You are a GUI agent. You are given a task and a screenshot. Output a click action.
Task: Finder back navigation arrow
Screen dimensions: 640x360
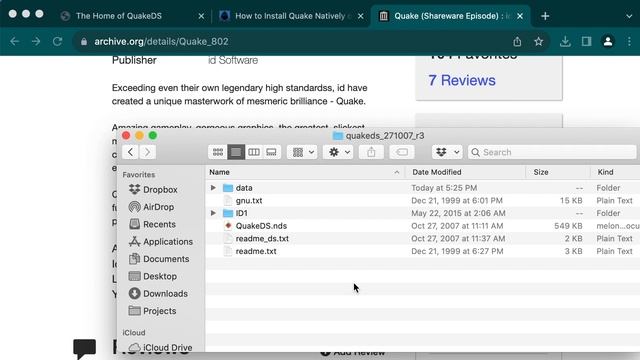[130, 152]
